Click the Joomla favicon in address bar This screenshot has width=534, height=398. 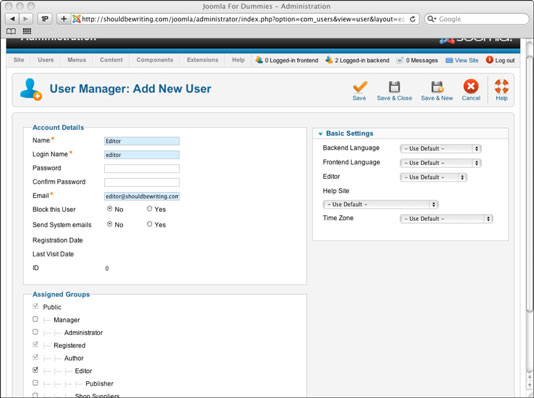(77, 19)
